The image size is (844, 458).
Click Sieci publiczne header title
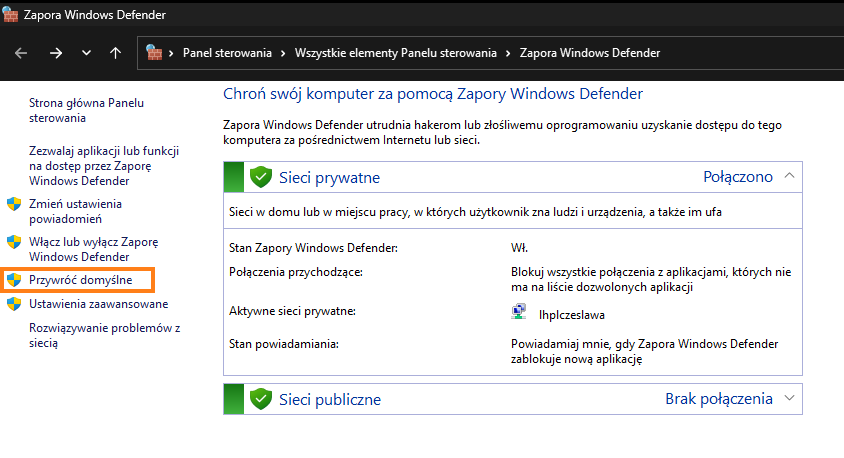click(330, 400)
